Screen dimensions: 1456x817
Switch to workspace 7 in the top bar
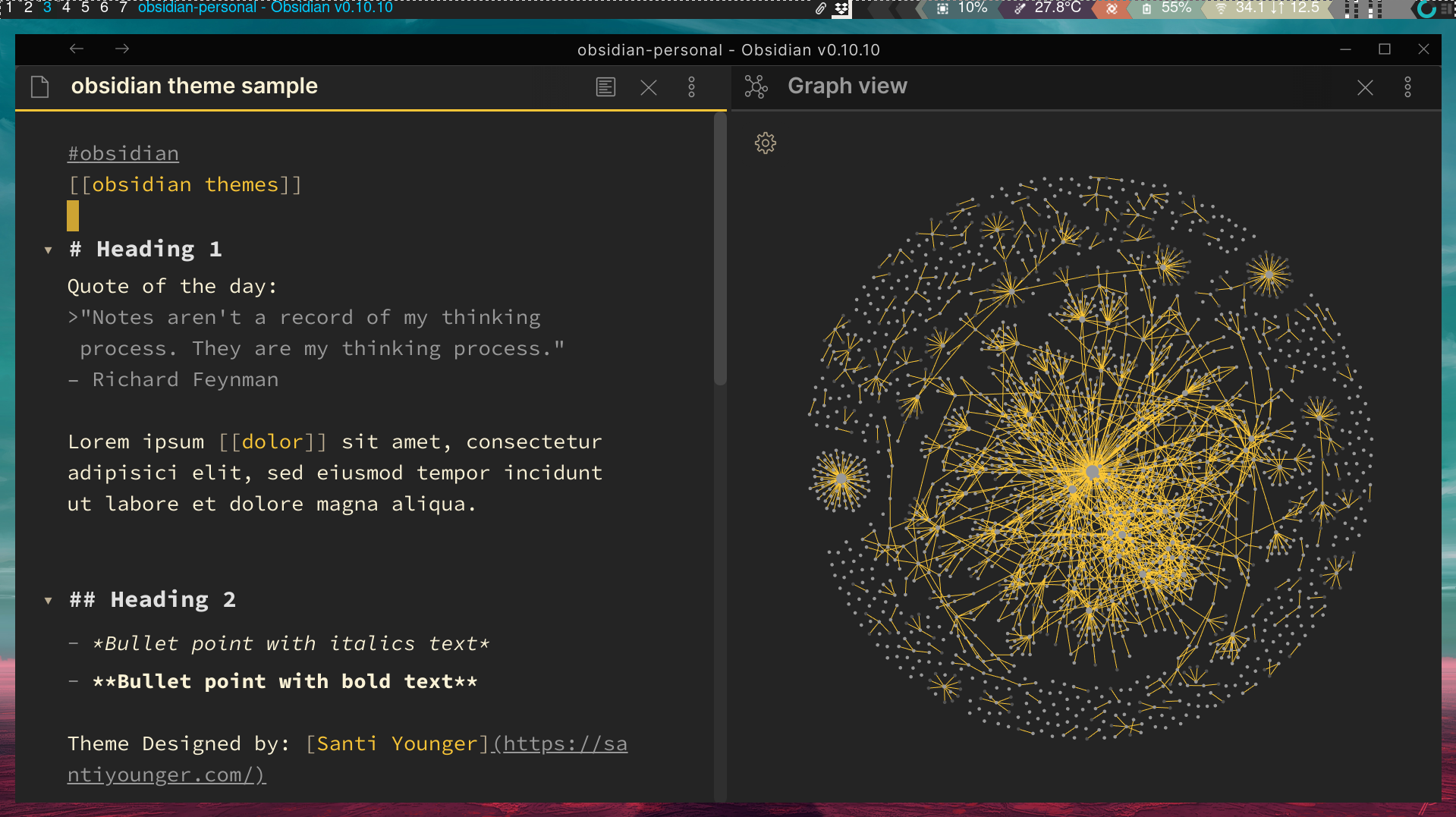click(123, 8)
